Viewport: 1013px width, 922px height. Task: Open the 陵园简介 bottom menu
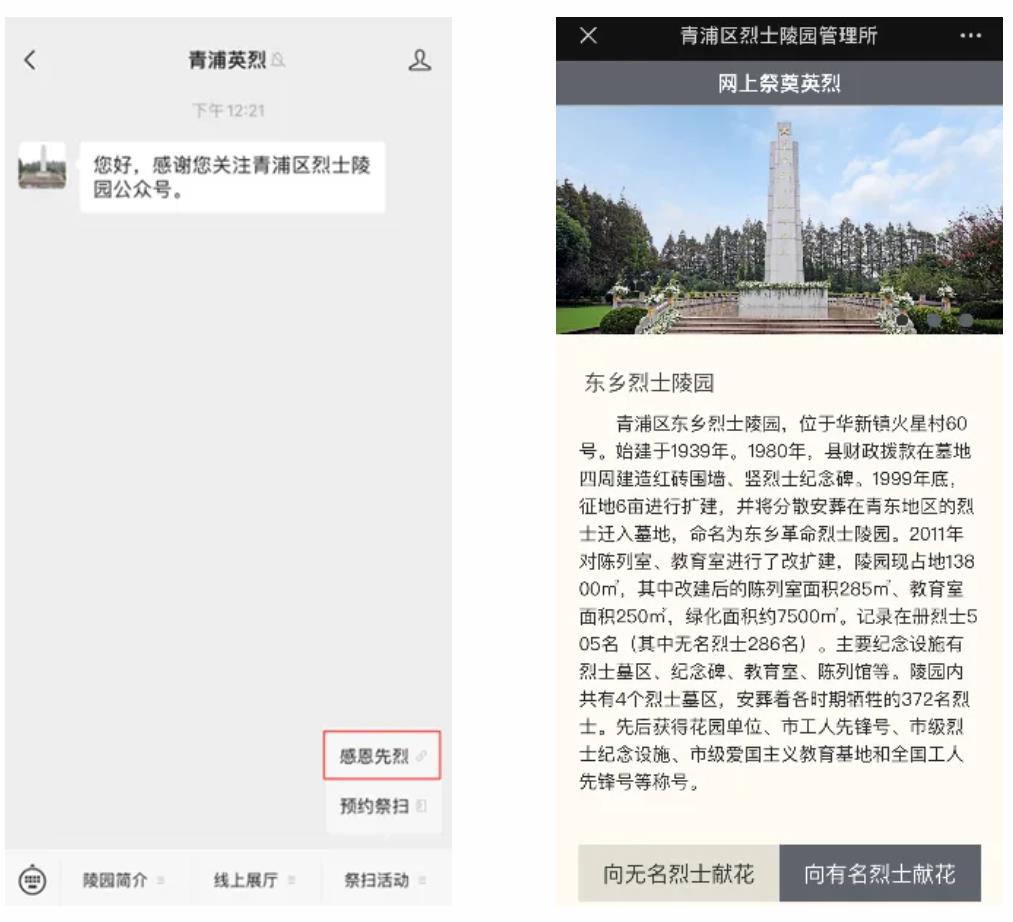(123, 880)
